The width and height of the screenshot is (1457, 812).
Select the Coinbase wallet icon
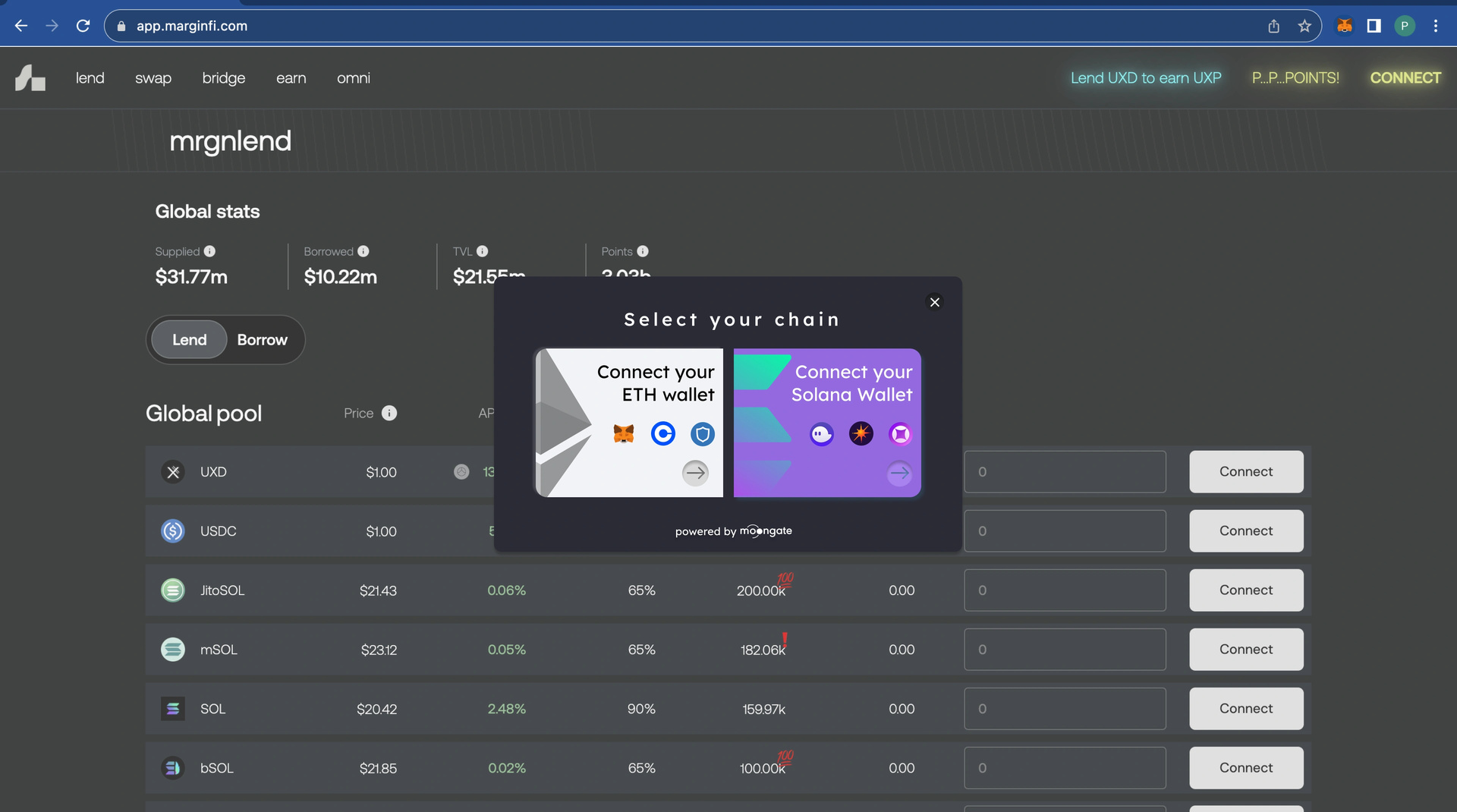tap(663, 434)
